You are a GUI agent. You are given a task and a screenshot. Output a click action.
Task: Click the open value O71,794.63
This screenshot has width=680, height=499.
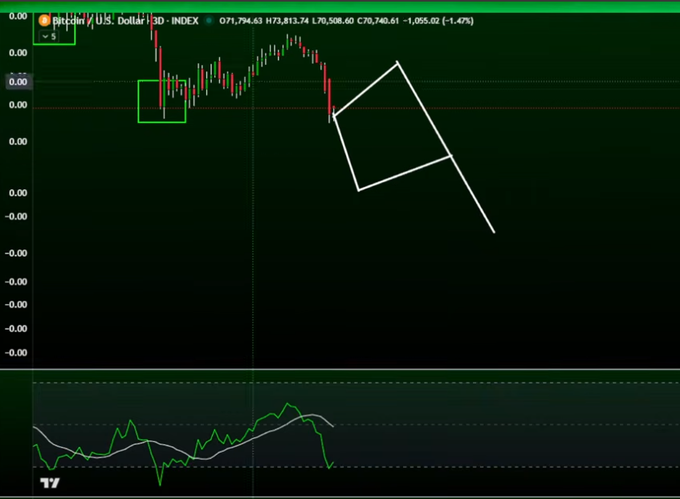tap(241, 21)
